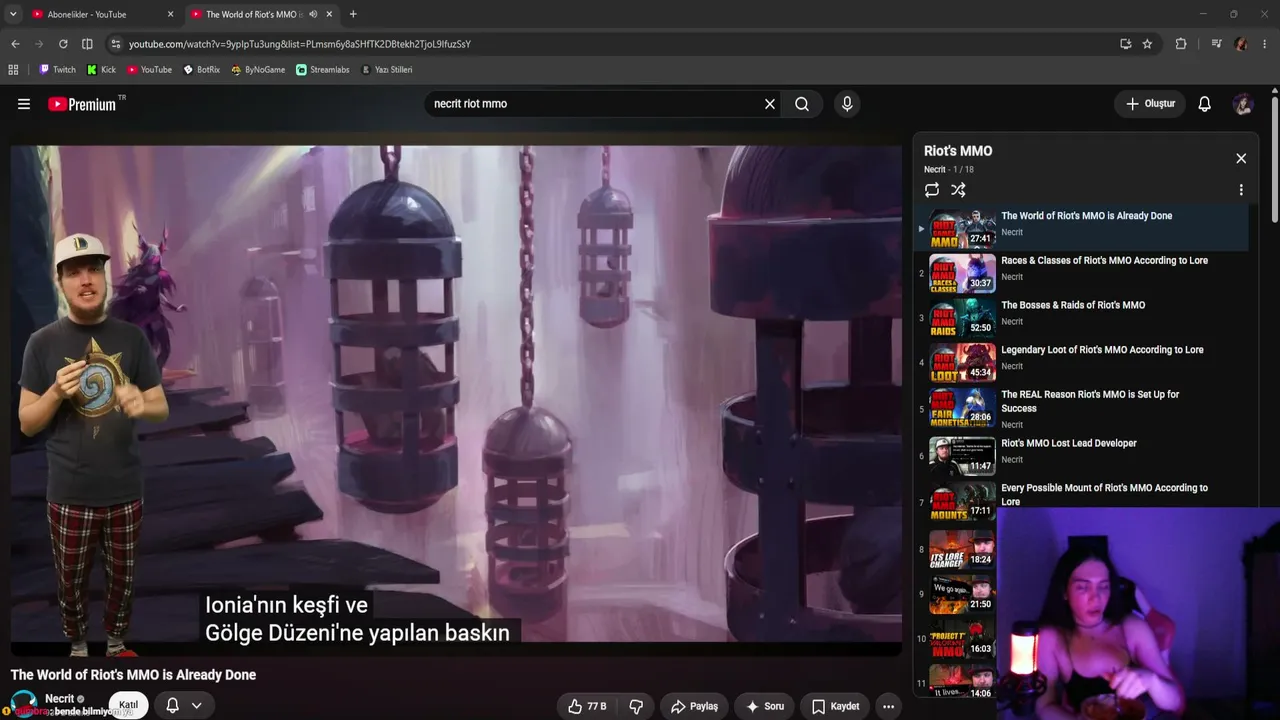1280x720 pixels.
Task: Share the video with Paylaş
Action: coord(694,706)
